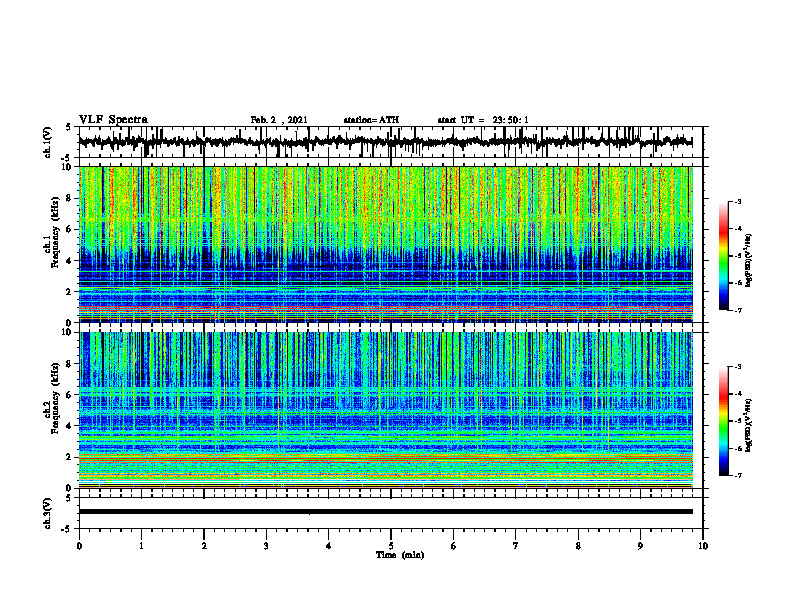The image size is (792, 612).
Task: Click the "-3" label on ch.1 colorbar
Action: pos(738,202)
